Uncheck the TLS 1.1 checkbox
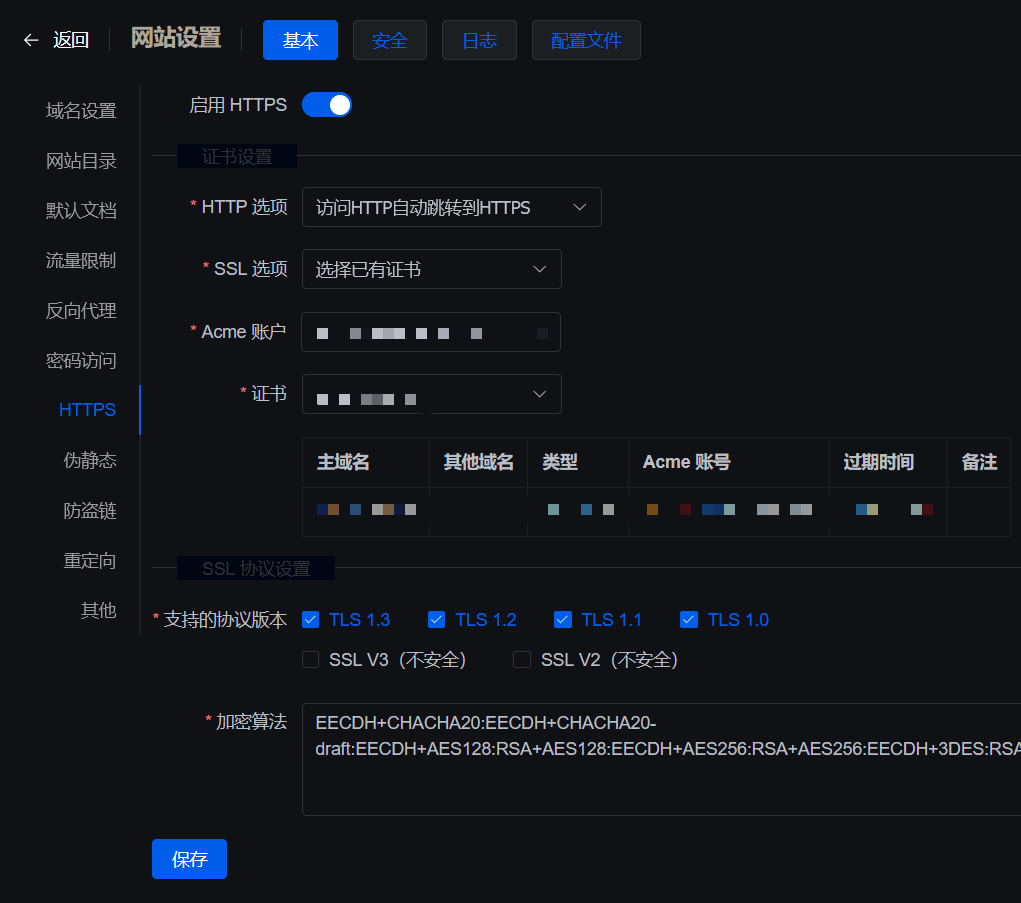 (563, 620)
